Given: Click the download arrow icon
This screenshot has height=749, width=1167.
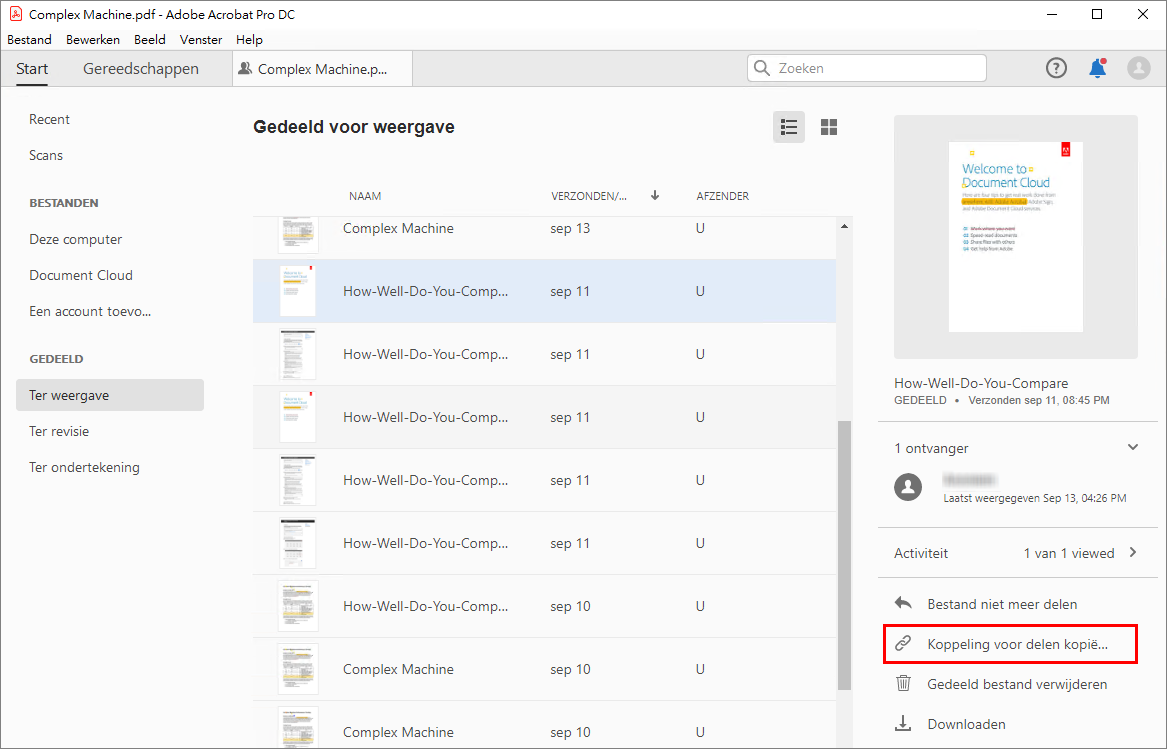Looking at the screenshot, I should [903, 723].
